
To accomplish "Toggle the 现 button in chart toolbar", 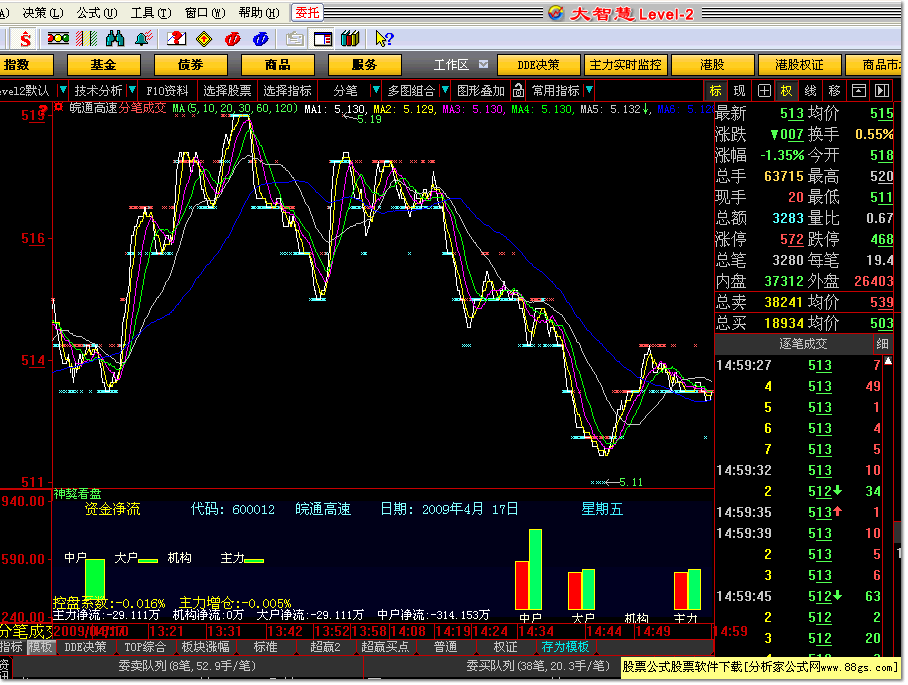I will point(739,91).
